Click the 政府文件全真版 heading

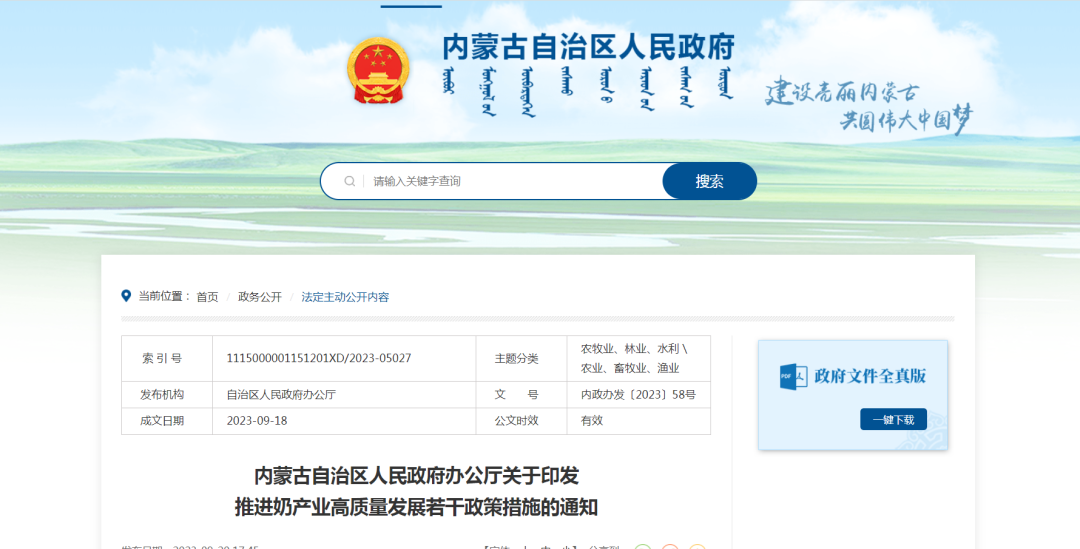[x=870, y=376]
